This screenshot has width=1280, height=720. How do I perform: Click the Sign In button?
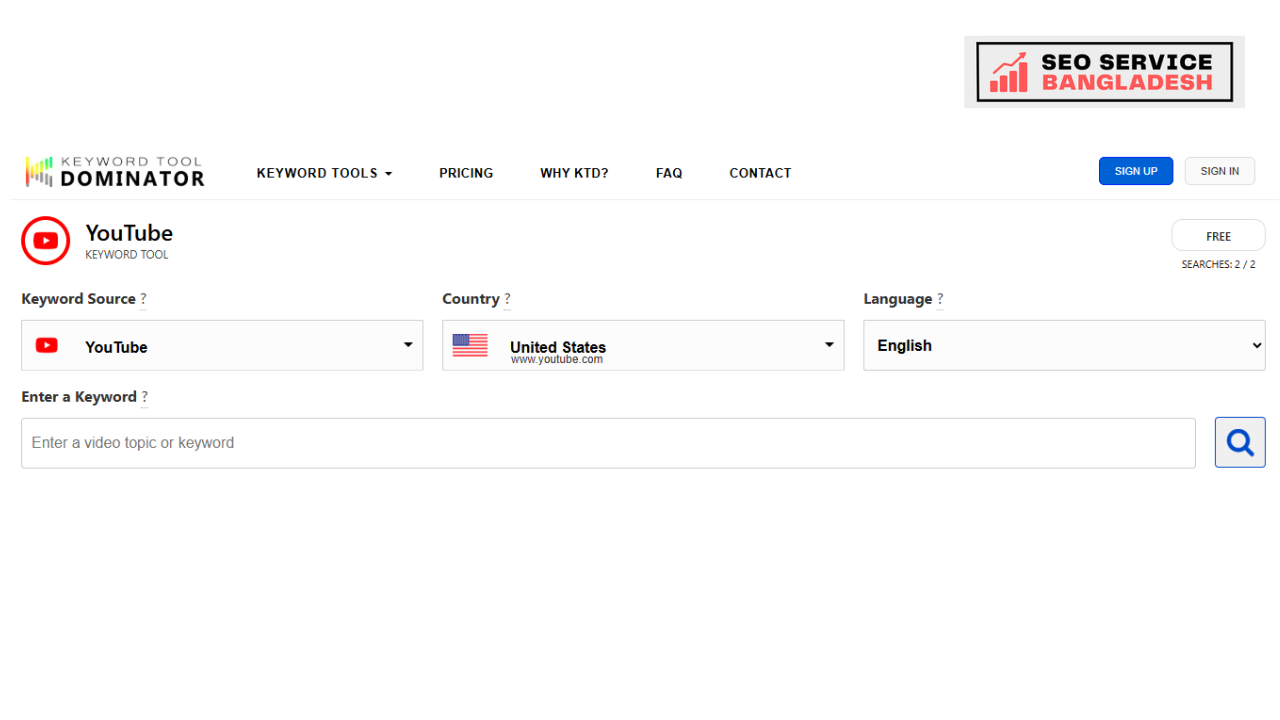coord(1220,171)
